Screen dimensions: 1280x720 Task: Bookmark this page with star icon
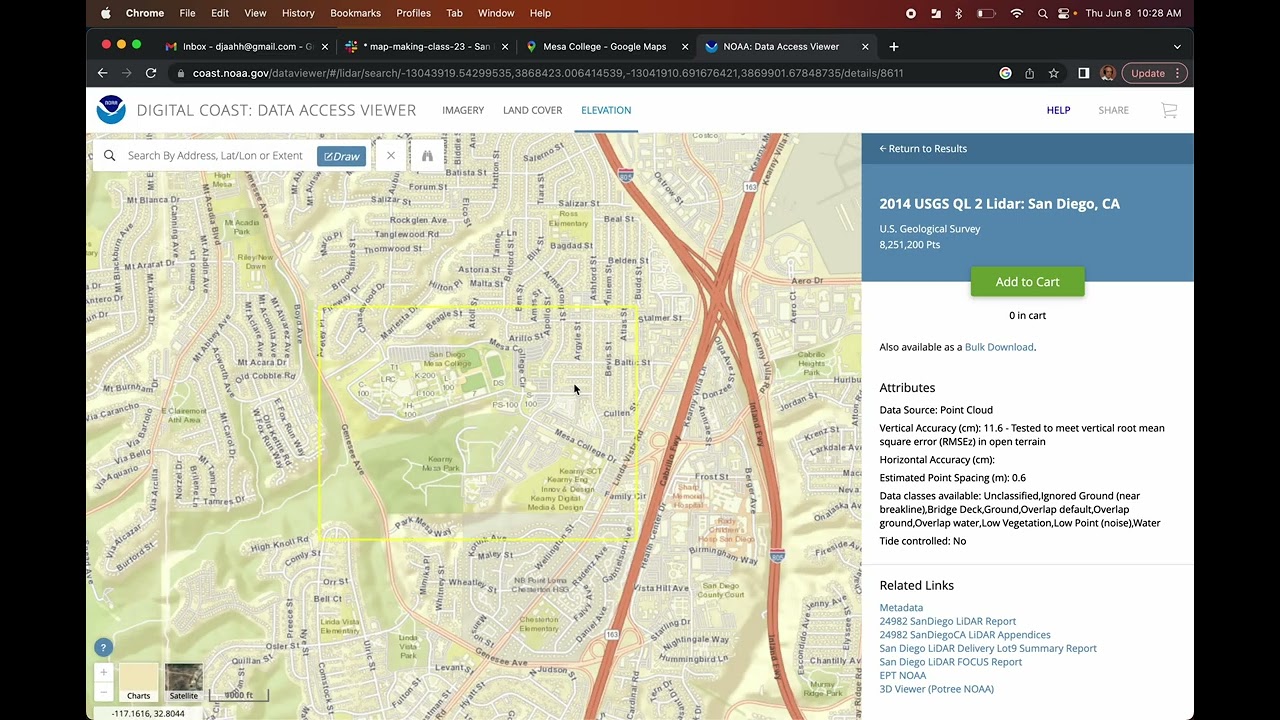[1053, 73]
